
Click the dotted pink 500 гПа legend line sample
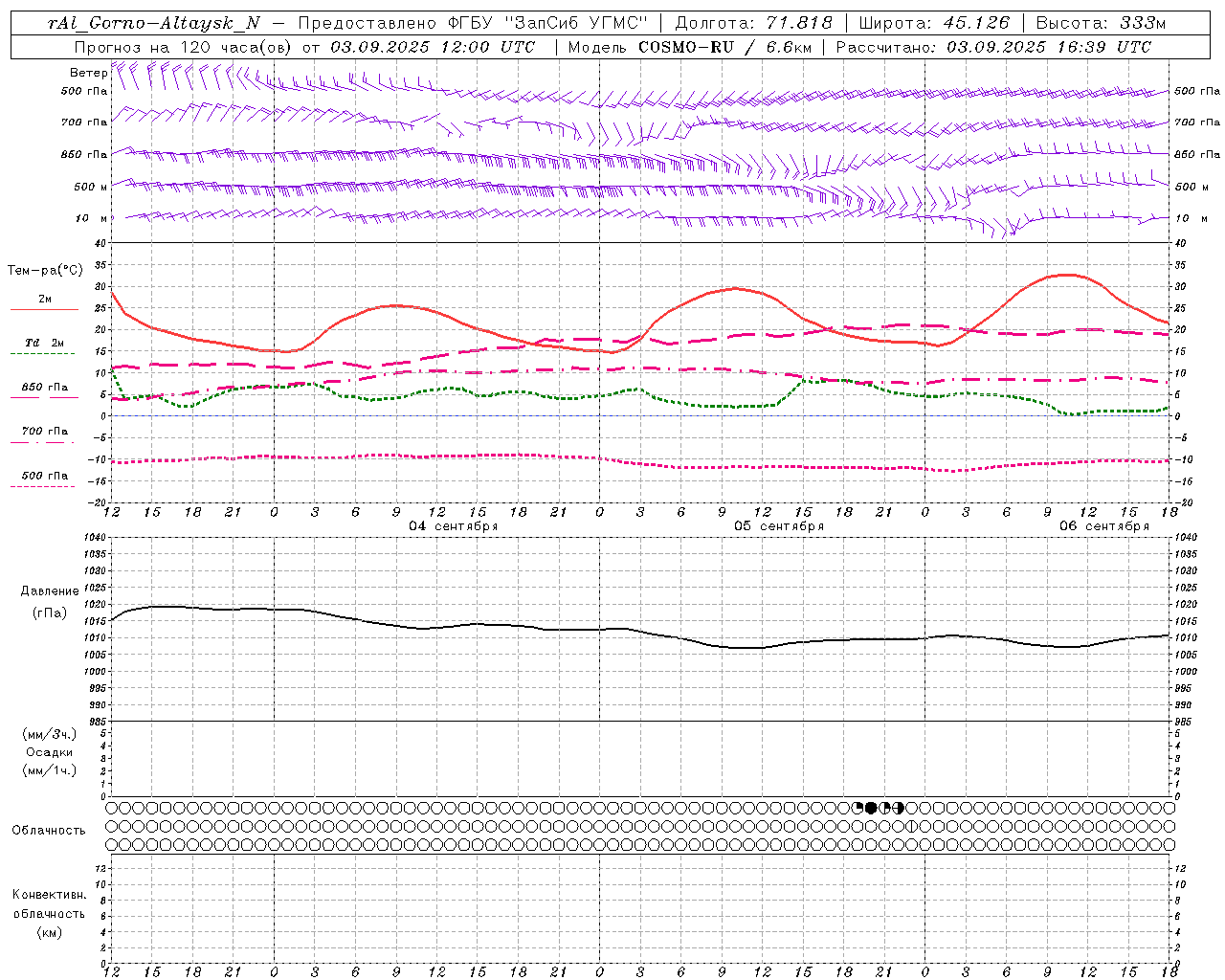pos(43,486)
